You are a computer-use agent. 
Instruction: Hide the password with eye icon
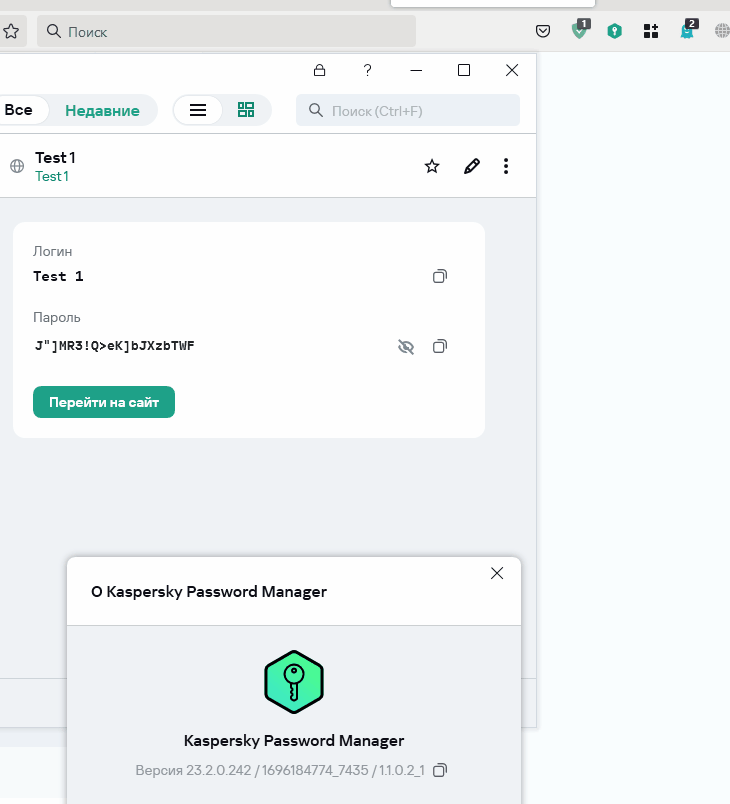click(405, 347)
